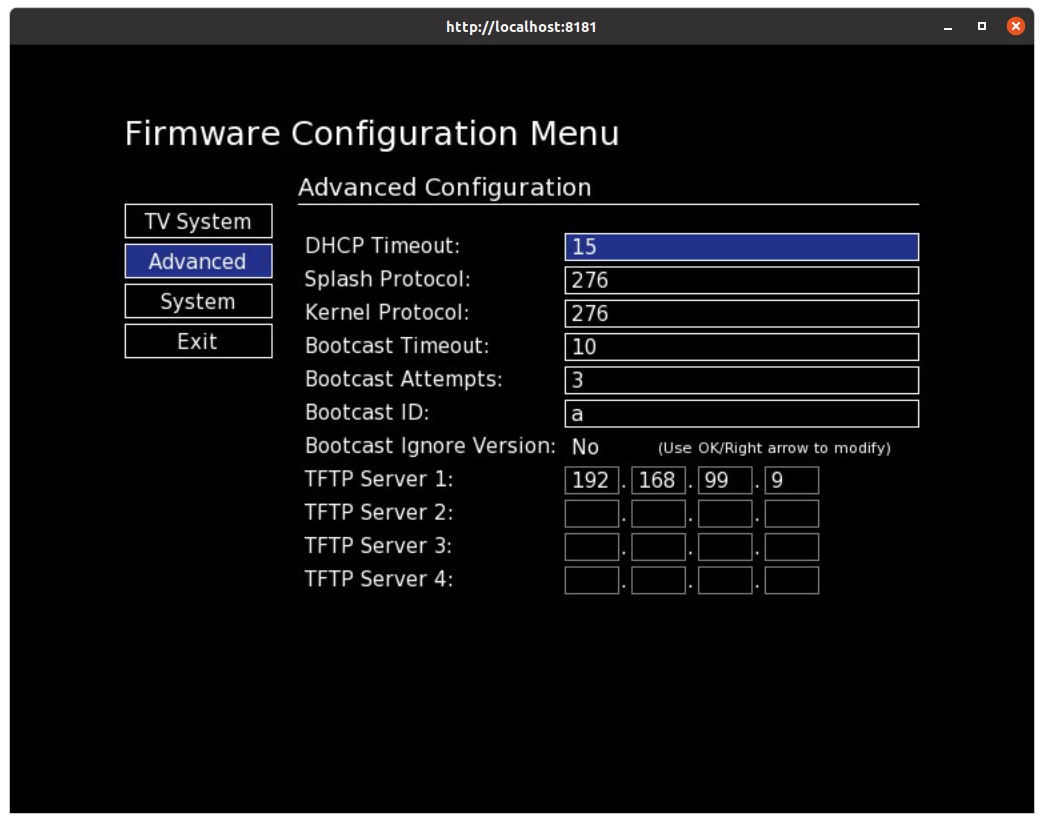The height and width of the screenshot is (823, 1044).
Task: Select TFTP Server 2 third octet box
Action: (725, 513)
